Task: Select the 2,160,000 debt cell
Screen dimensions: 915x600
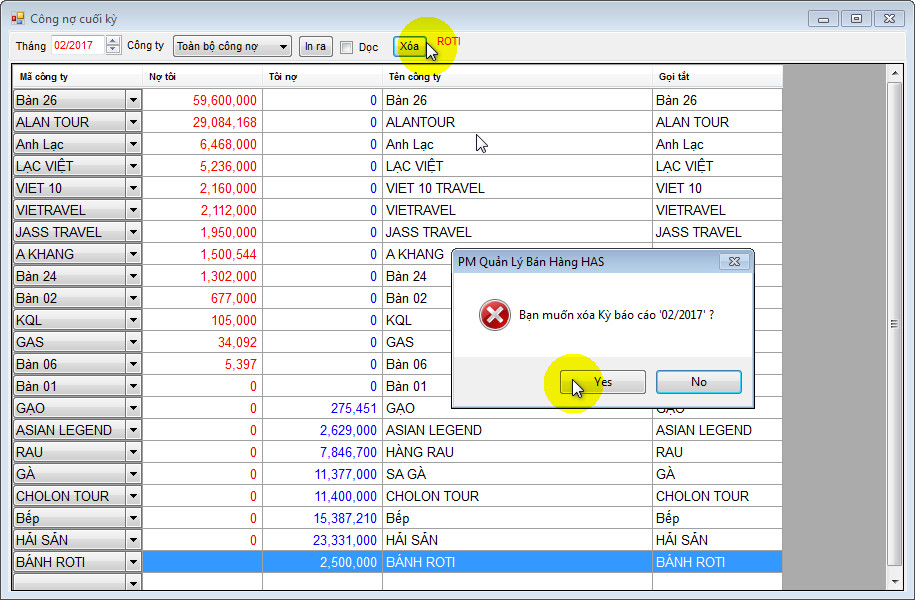Action: pos(202,188)
